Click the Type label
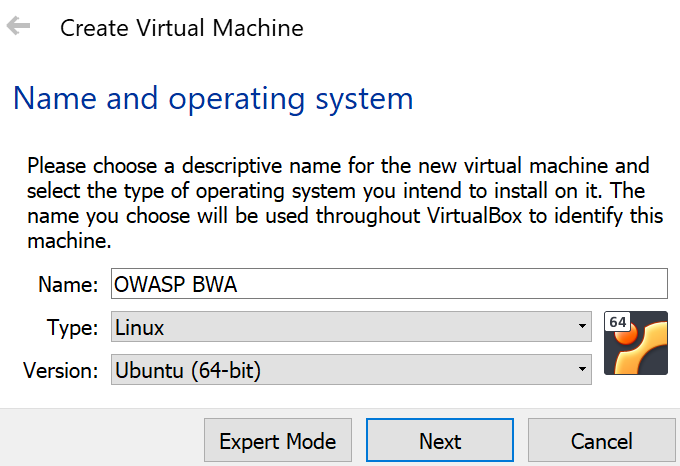Image resolution: width=680 pixels, height=466 pixels. pyautogui.click(x=72, y=327)
